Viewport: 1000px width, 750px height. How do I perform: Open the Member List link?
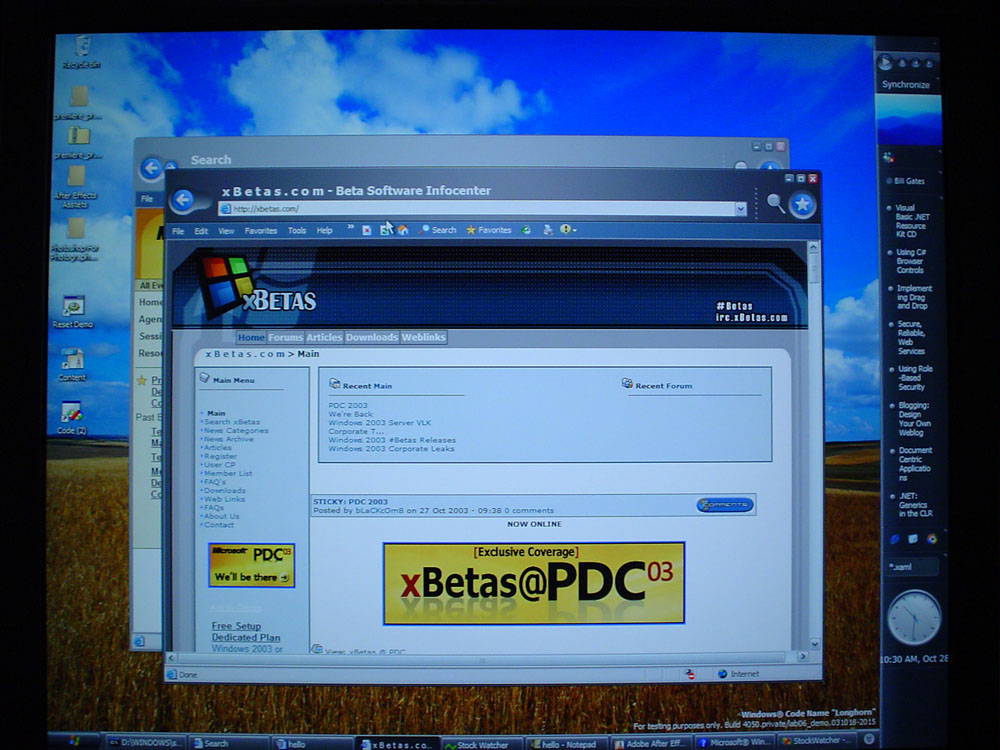click(x=228, y=473)
